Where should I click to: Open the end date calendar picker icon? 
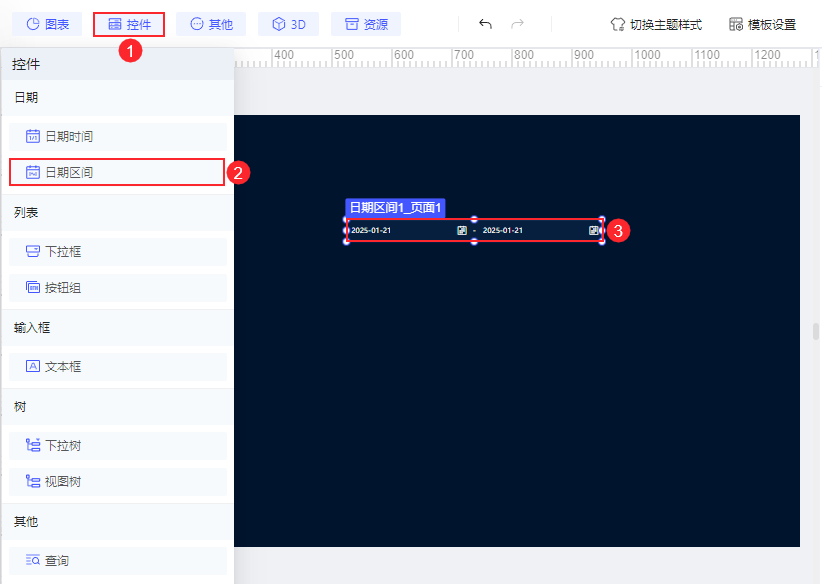pos(593,230)
